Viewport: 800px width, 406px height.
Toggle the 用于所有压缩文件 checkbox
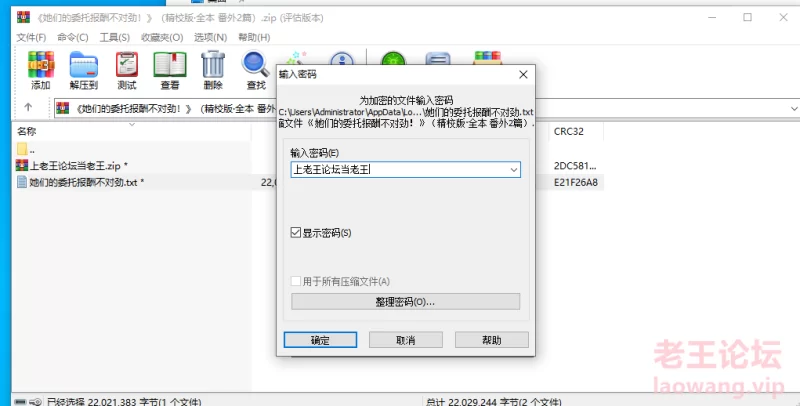[295, 281]
